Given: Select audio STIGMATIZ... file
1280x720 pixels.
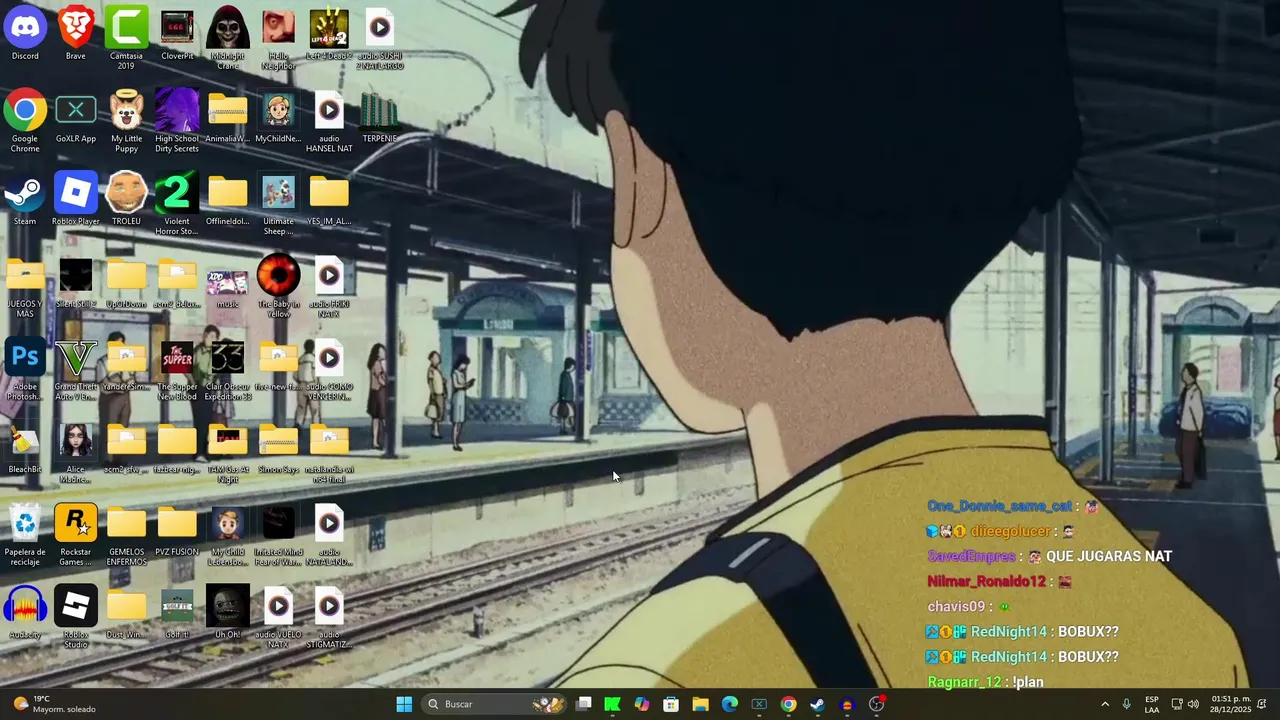Looking at the screenshot, I should click(x=329, y=617).
